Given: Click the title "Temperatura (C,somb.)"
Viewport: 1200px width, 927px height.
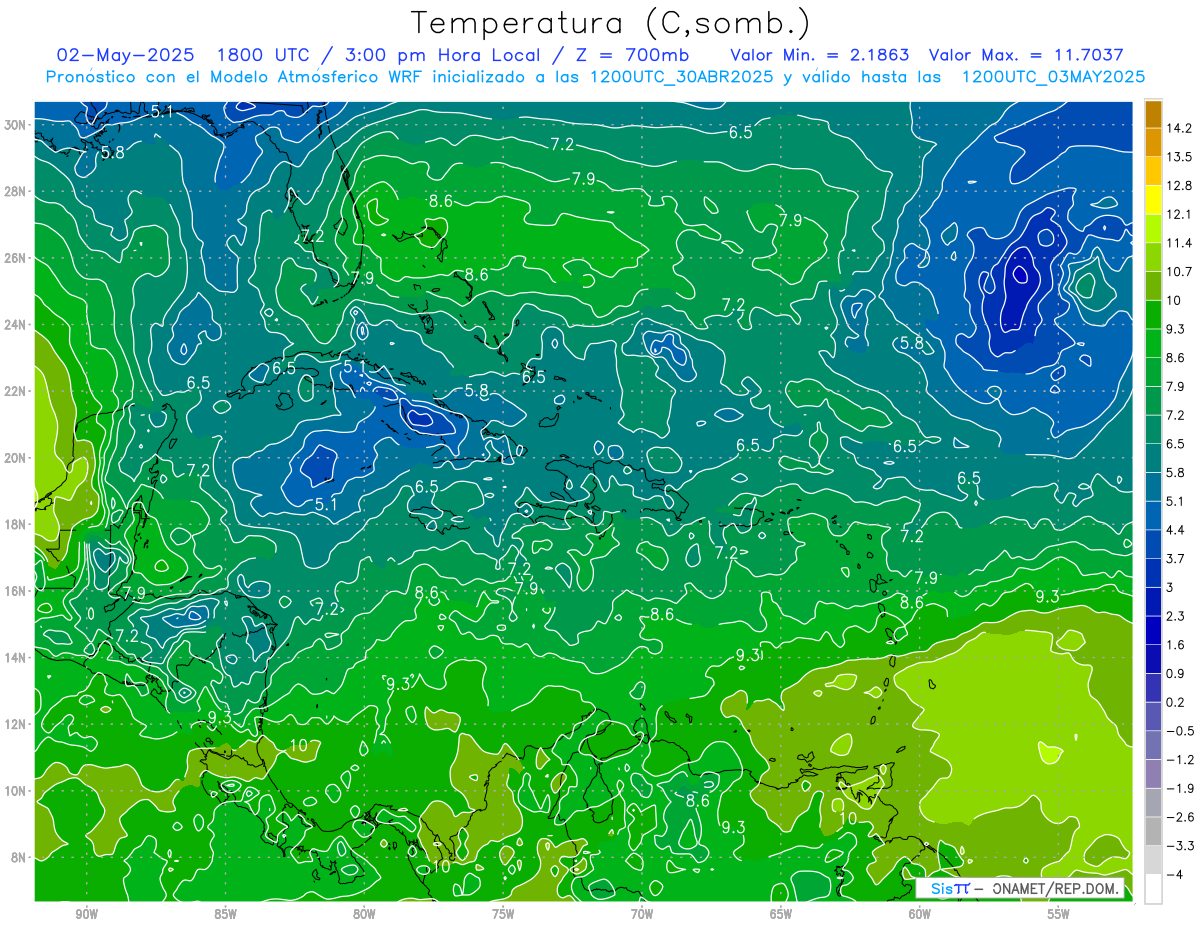Looking at the screenshot, I should click(611, 22).
